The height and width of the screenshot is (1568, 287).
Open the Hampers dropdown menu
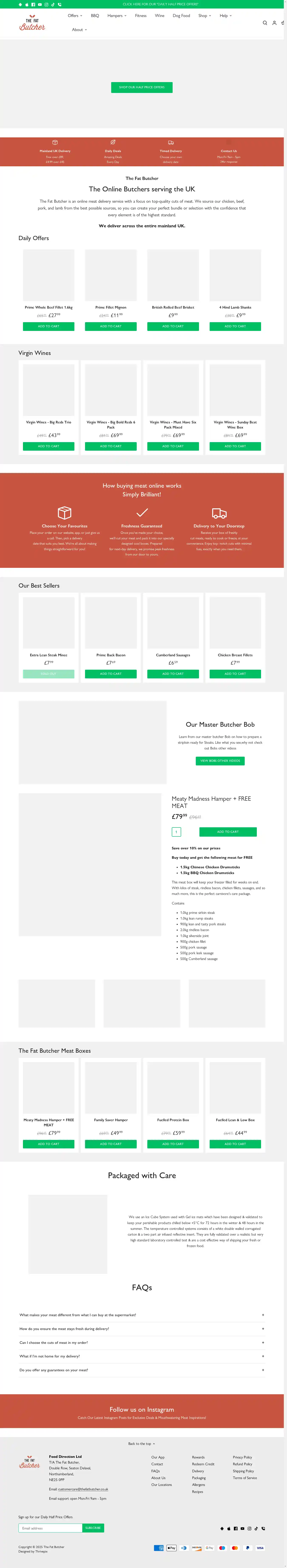pyautogui.click(x=117, y=16)
